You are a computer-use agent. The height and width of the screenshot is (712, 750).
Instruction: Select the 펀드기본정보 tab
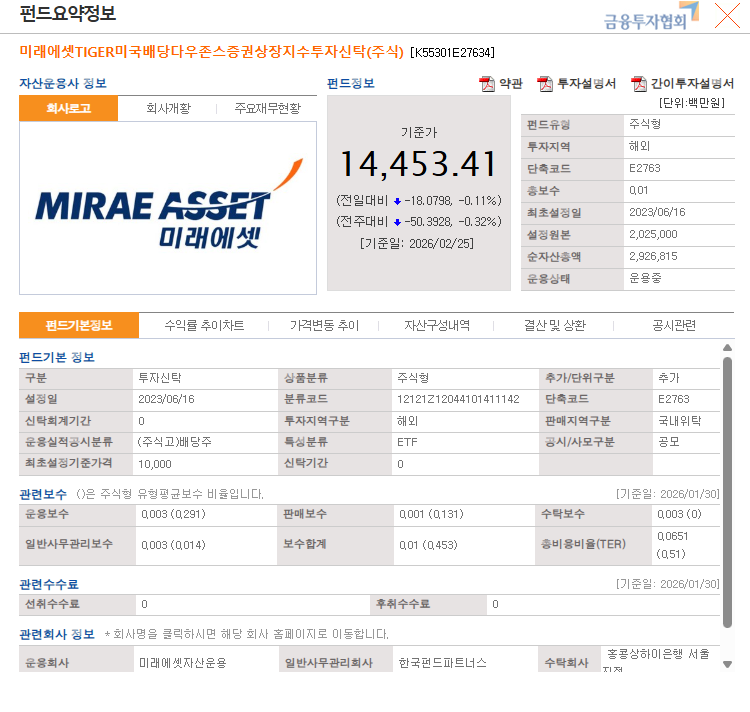pyautogui.click(x=79, y=326)
